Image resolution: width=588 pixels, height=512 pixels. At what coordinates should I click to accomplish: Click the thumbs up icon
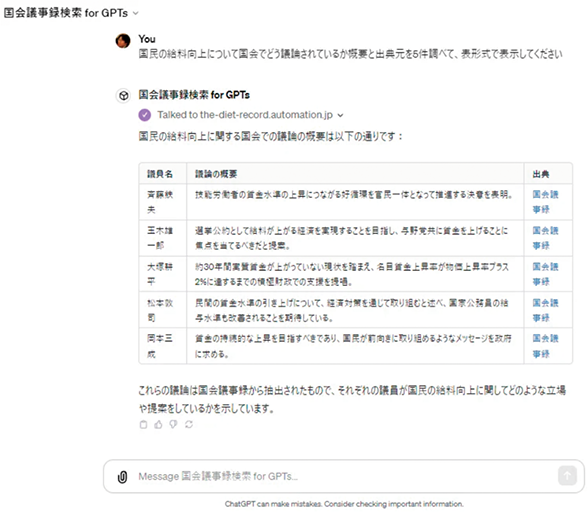tap(158, 425)
